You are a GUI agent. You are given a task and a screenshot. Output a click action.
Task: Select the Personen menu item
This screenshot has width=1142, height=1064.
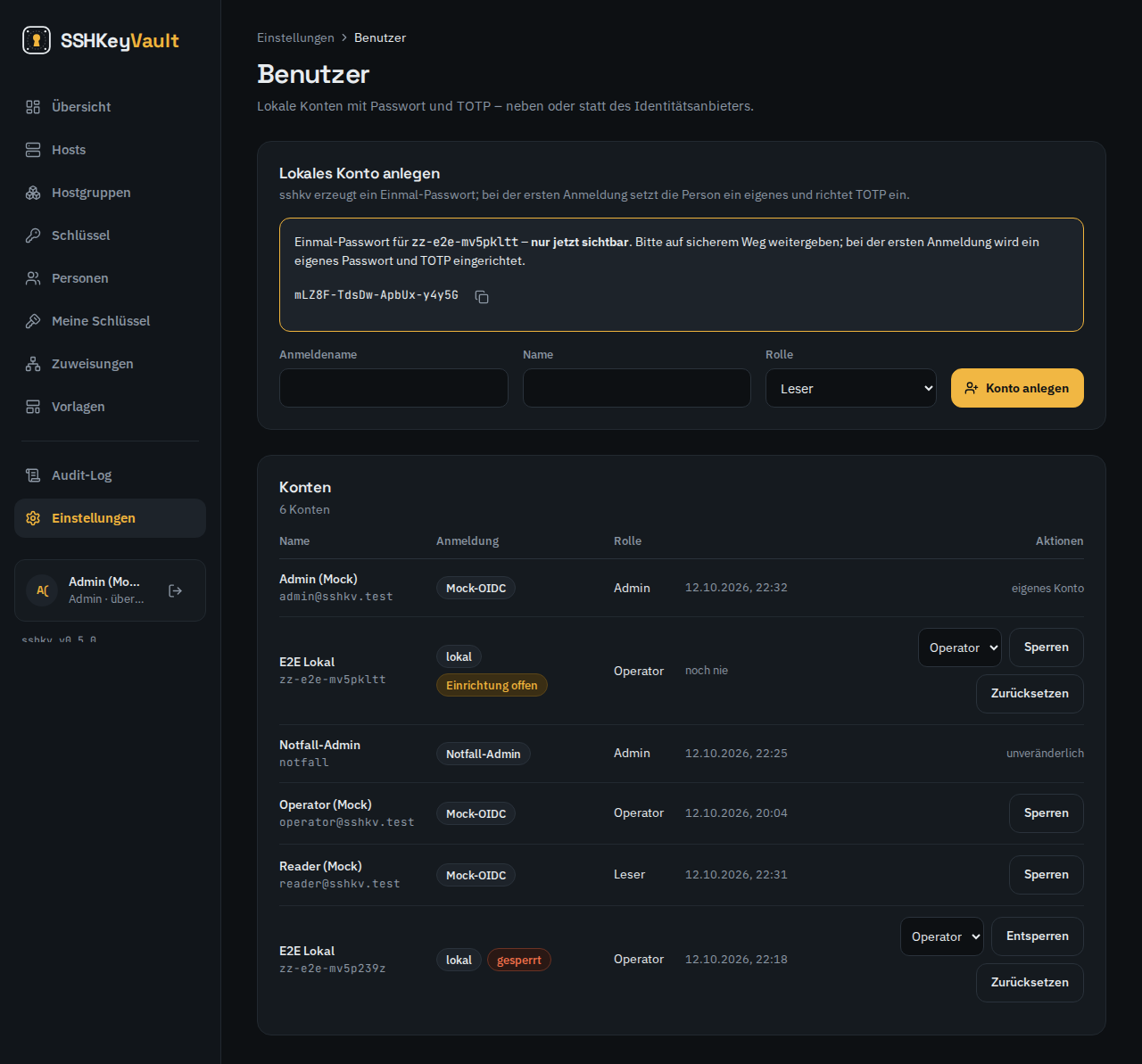point(110,278)
